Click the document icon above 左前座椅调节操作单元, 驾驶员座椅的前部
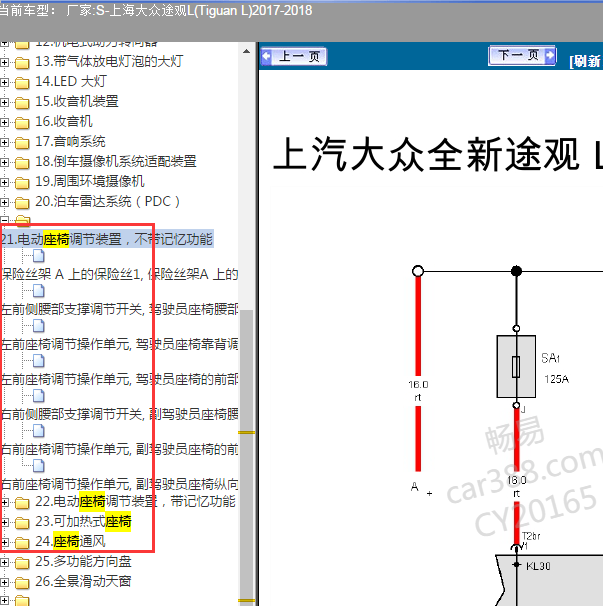 point(39,361)
